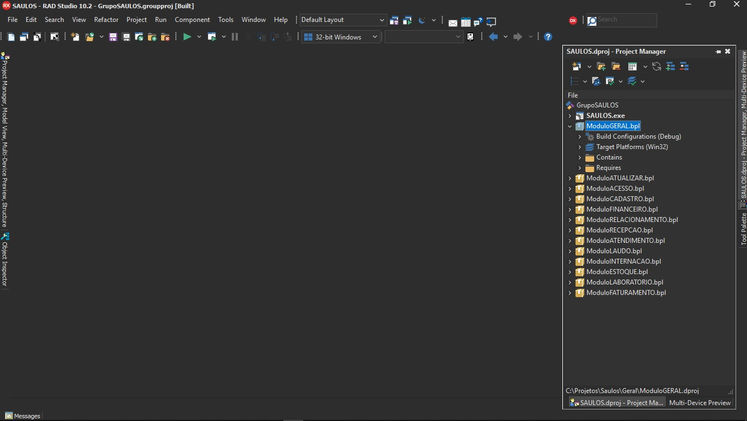The image size is (747, 421).
Task: Click Add Existing Project folder-plus icon
Action: [601, 67]
